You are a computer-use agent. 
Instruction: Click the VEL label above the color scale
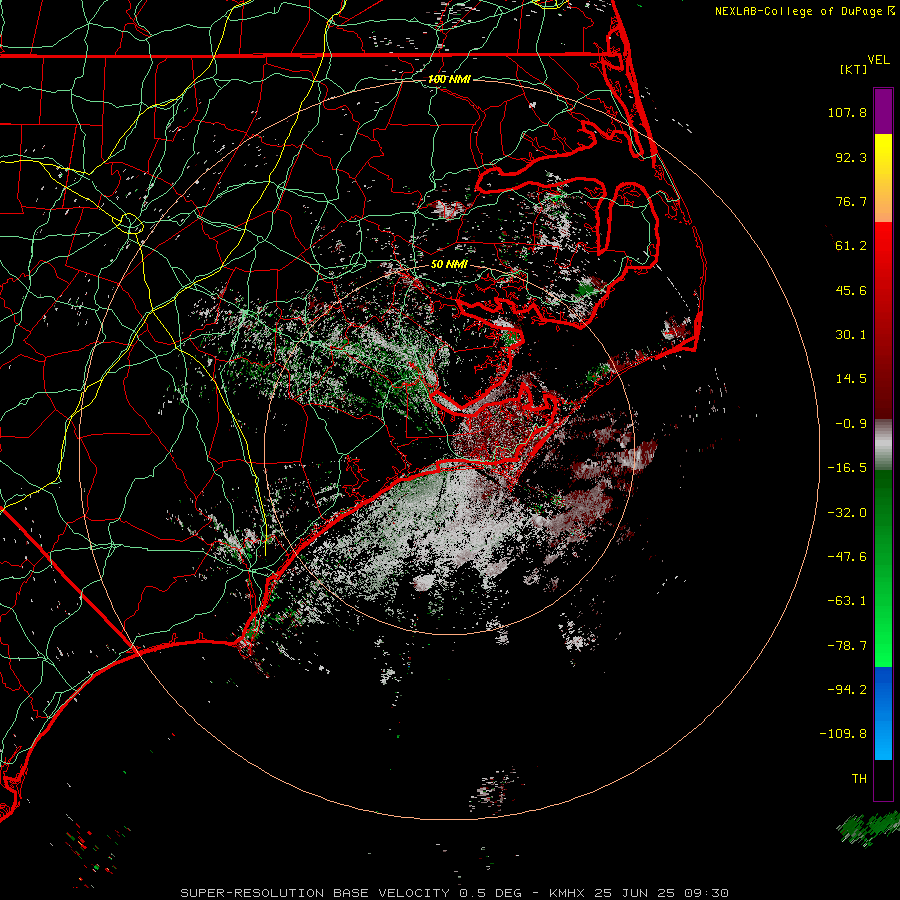pyautogui.click(x=878, y=60)
